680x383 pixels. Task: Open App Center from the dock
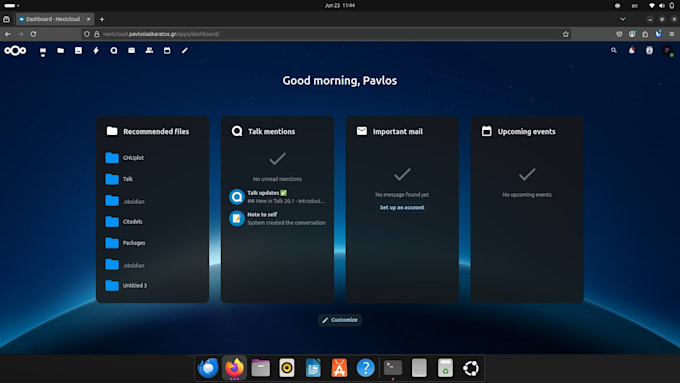[339, 368]
